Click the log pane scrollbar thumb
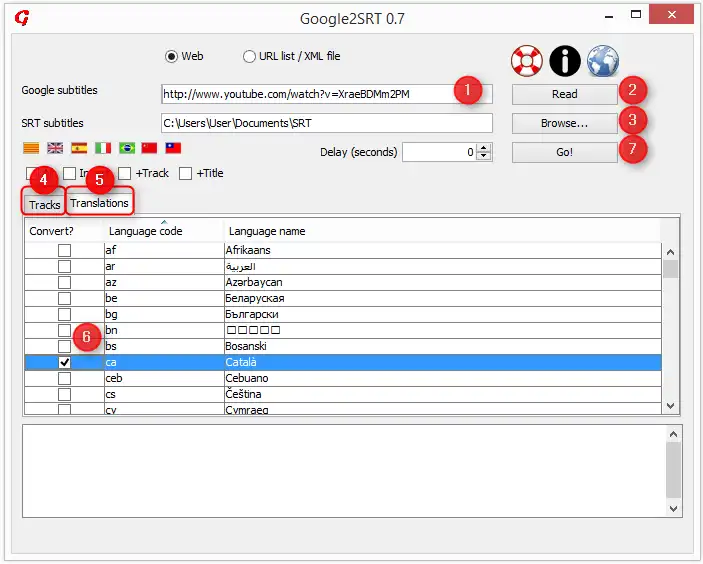The width and height of the screenshot is (703, 564). click(673, 470)
